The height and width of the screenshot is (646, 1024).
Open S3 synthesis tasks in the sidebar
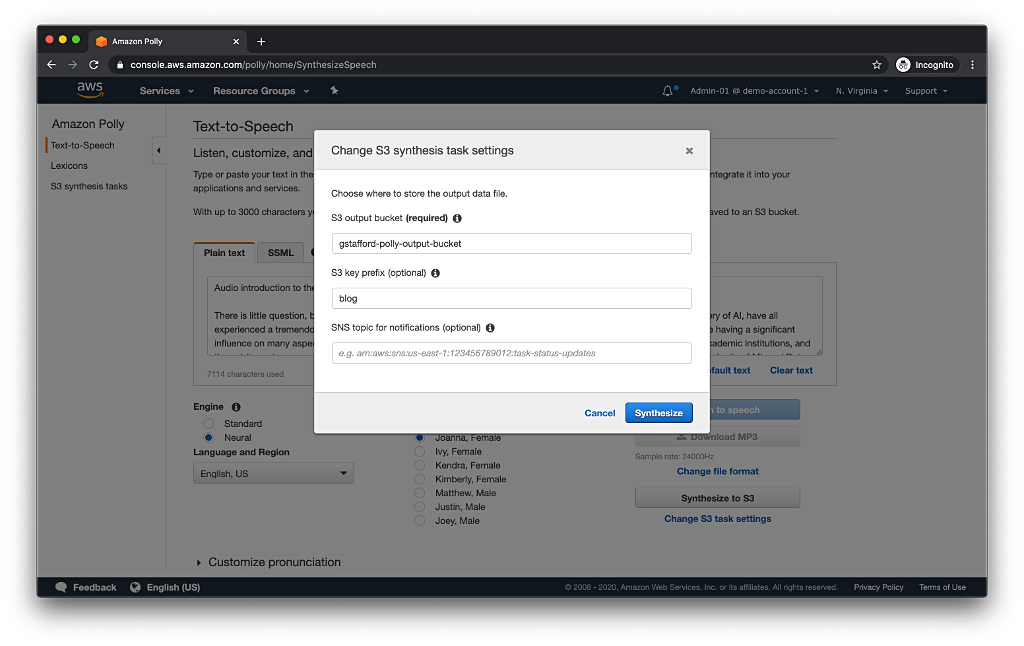(89, 186)
